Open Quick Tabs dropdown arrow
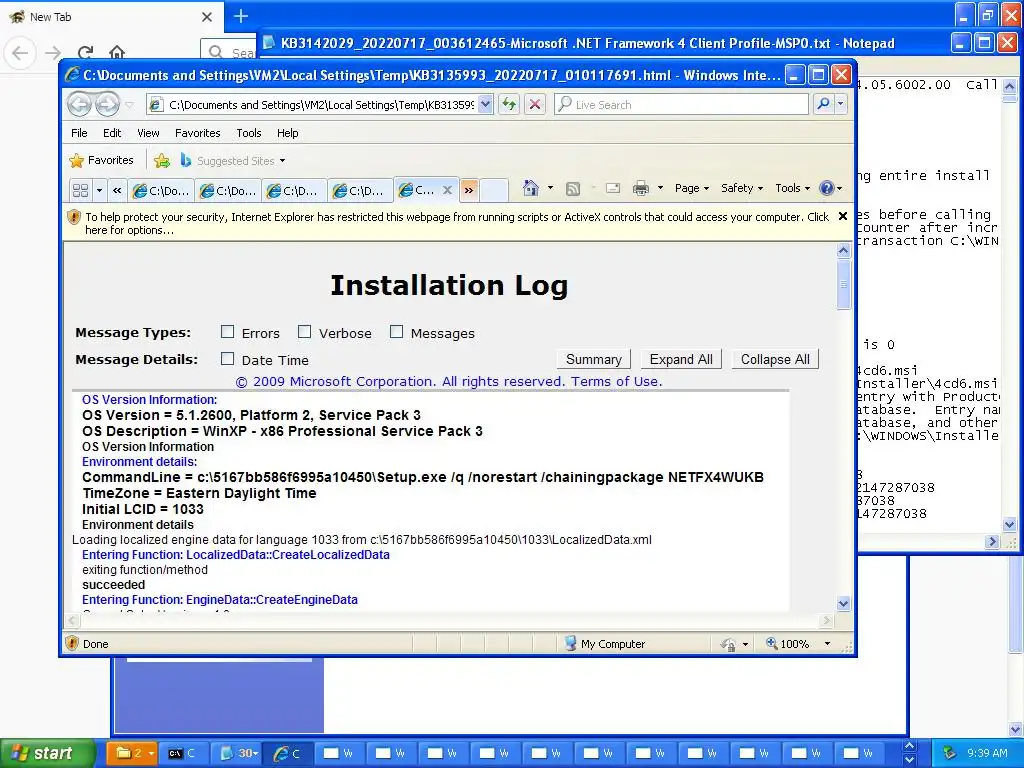Image resolution: width=1024 pixels, height=768 pixels. 99,190
